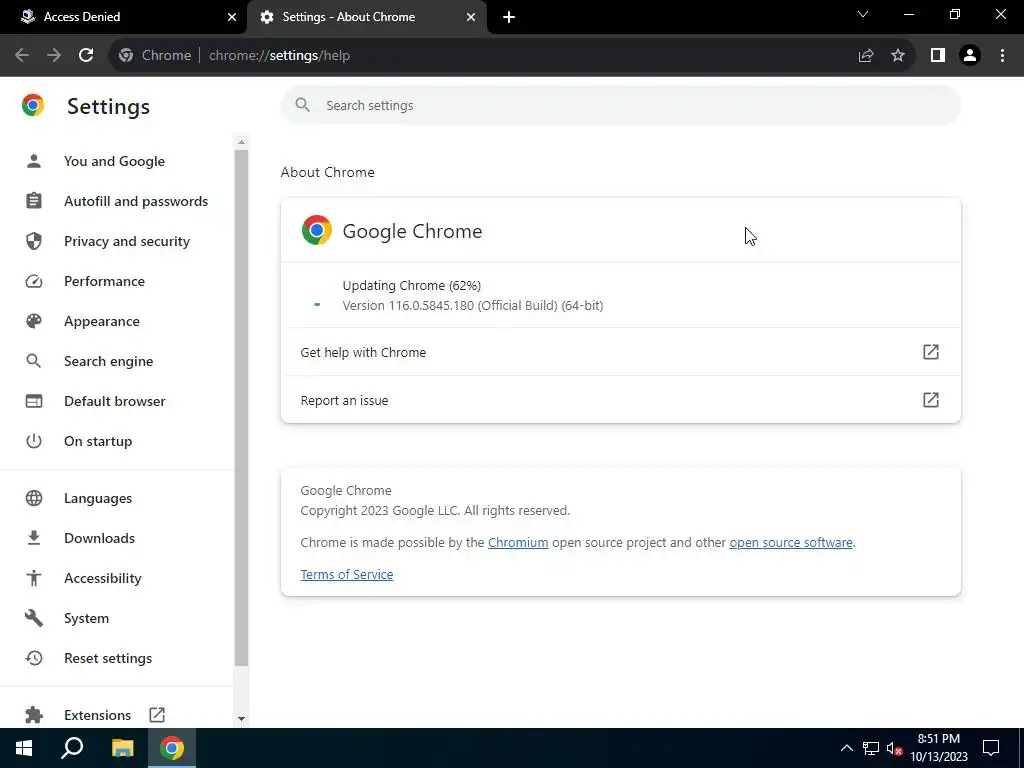Viewport: 1024px width, 768px height.
Task: Click the address bar URL
Action: pyautogui.click(x=280, y=56)
